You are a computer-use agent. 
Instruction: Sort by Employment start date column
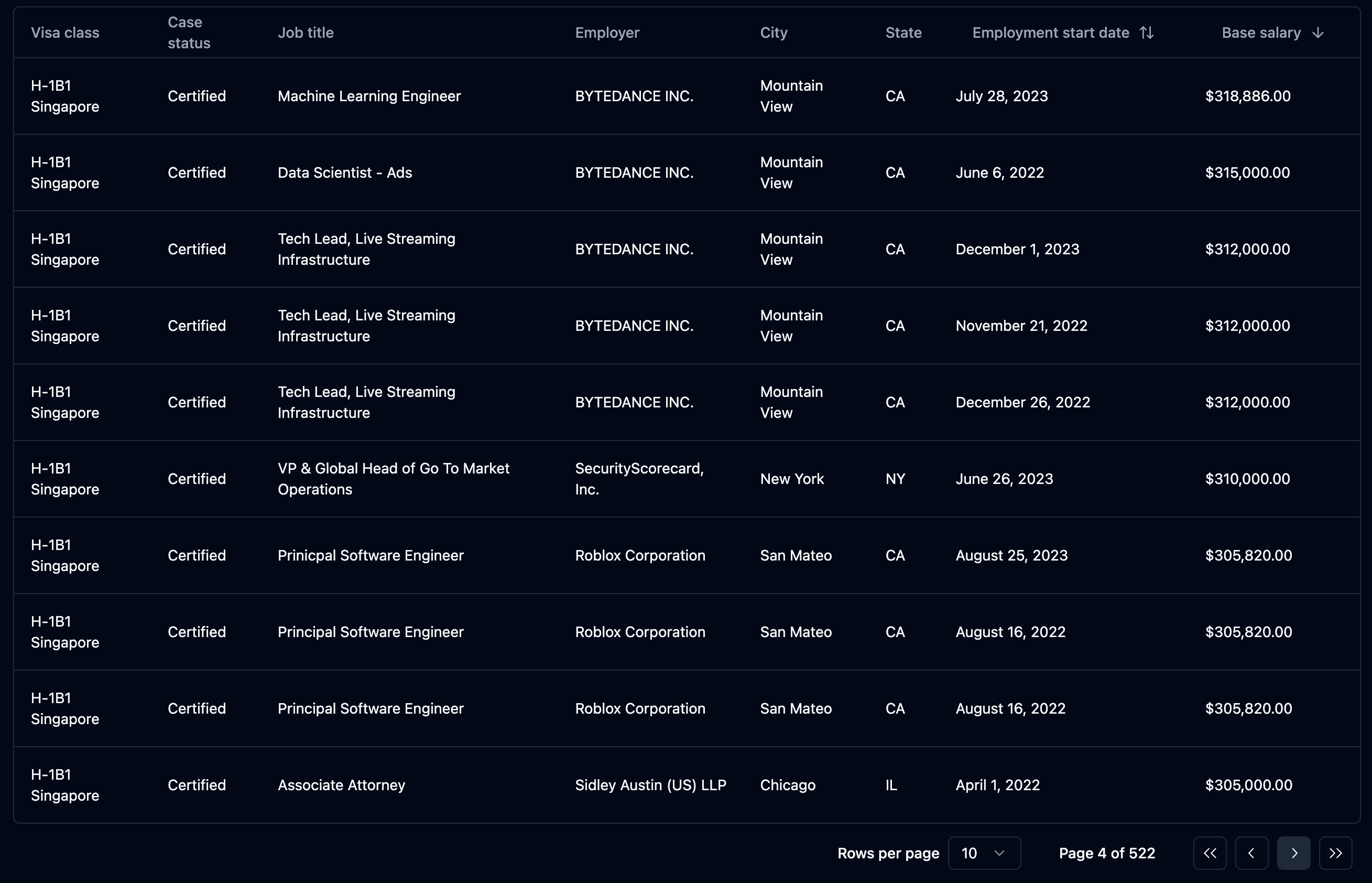[1062, 33]
